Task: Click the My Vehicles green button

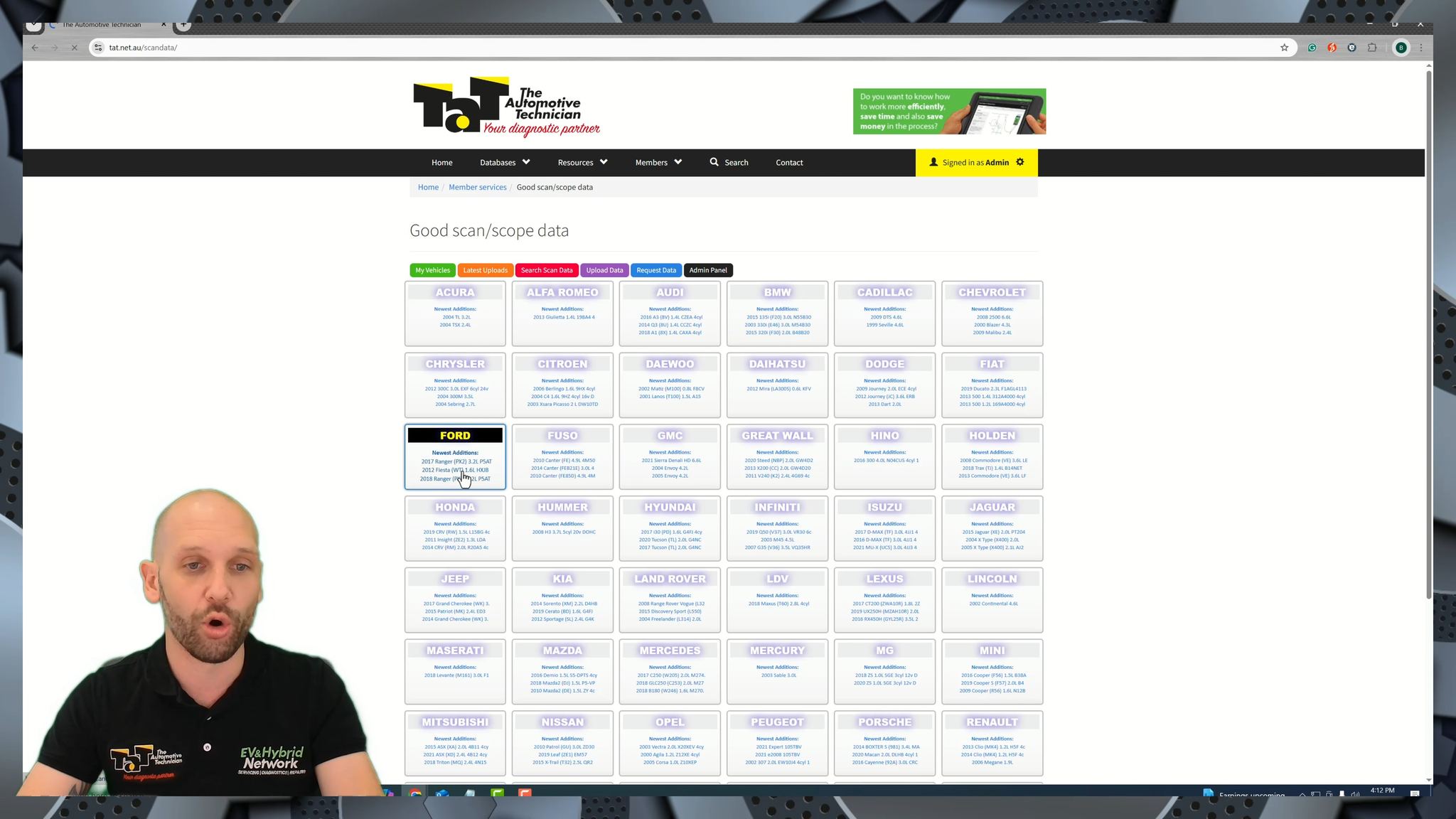Action: 432,270
